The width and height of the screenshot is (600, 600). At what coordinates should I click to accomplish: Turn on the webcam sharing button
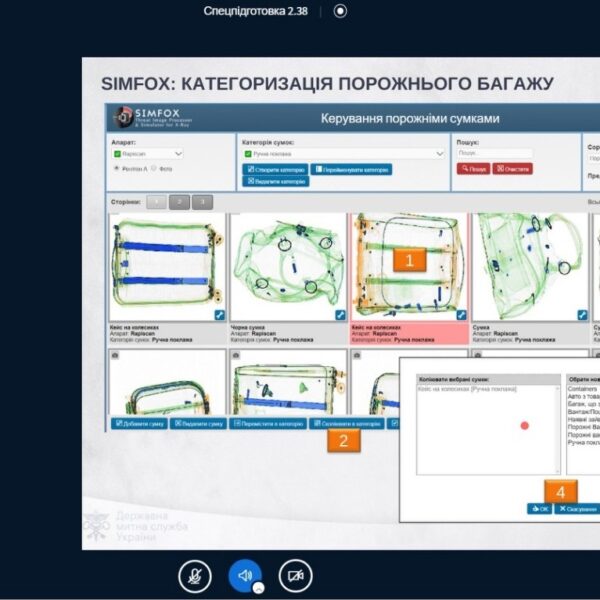tap(295, 576)
